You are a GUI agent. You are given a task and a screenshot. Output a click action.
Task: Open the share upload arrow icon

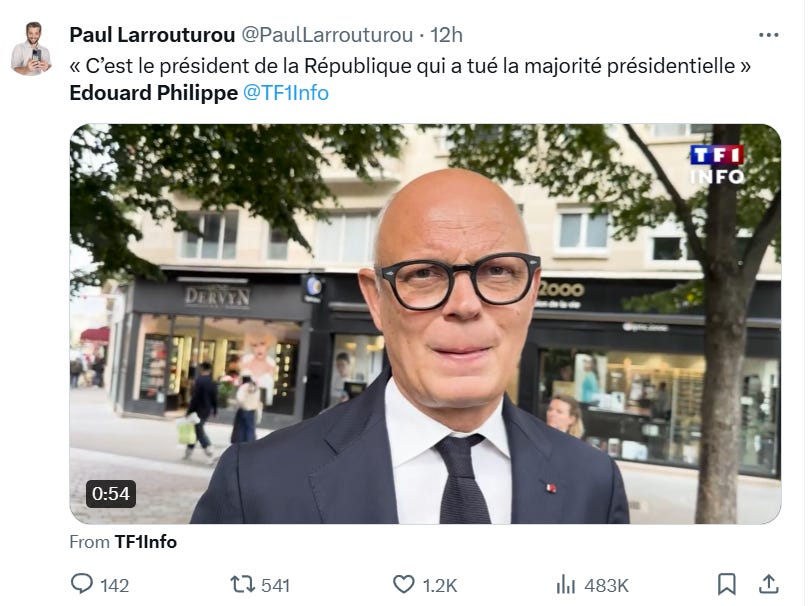(769, 584)
